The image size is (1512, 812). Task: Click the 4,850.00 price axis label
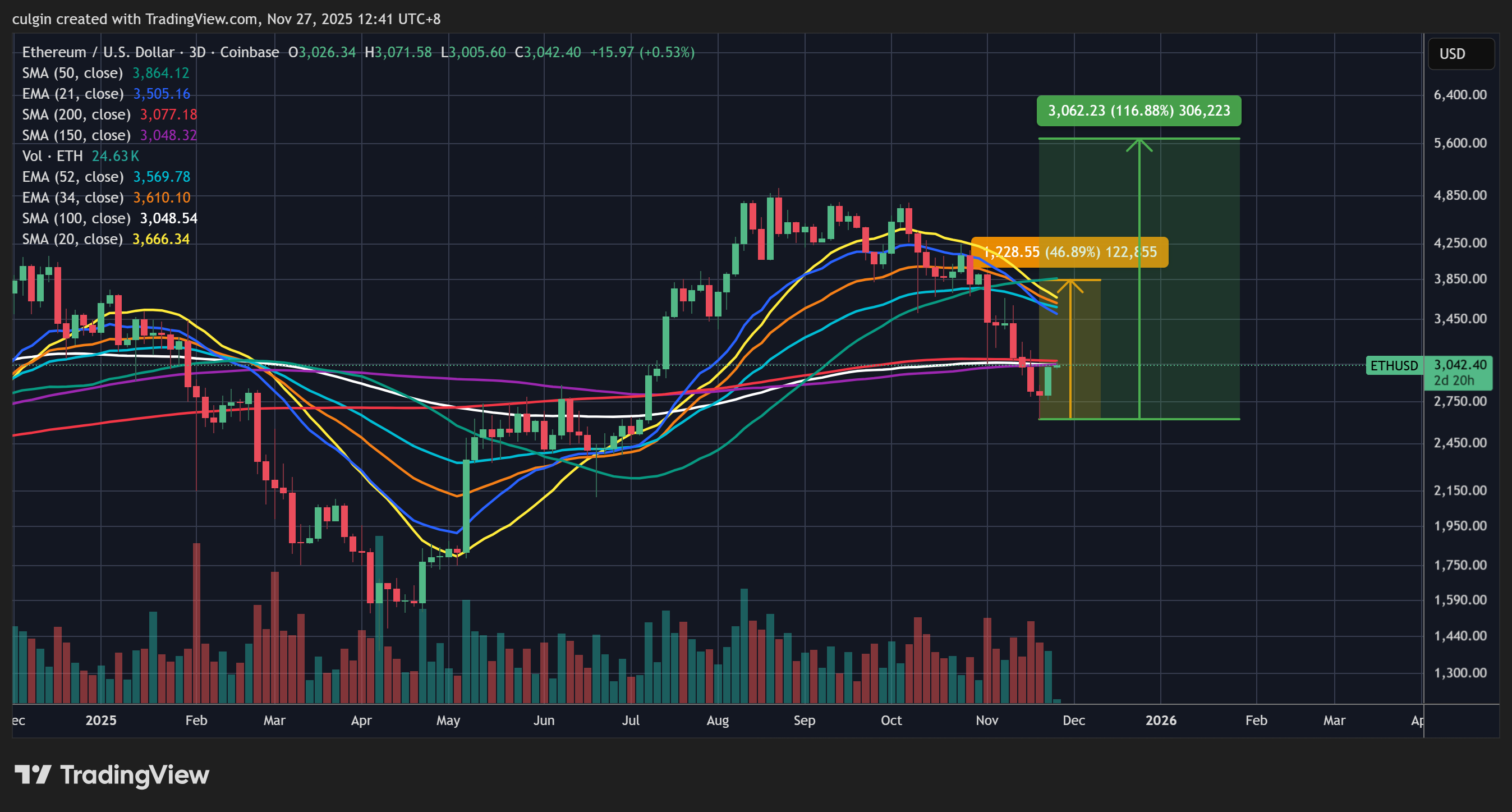(x=1460, y=195)
